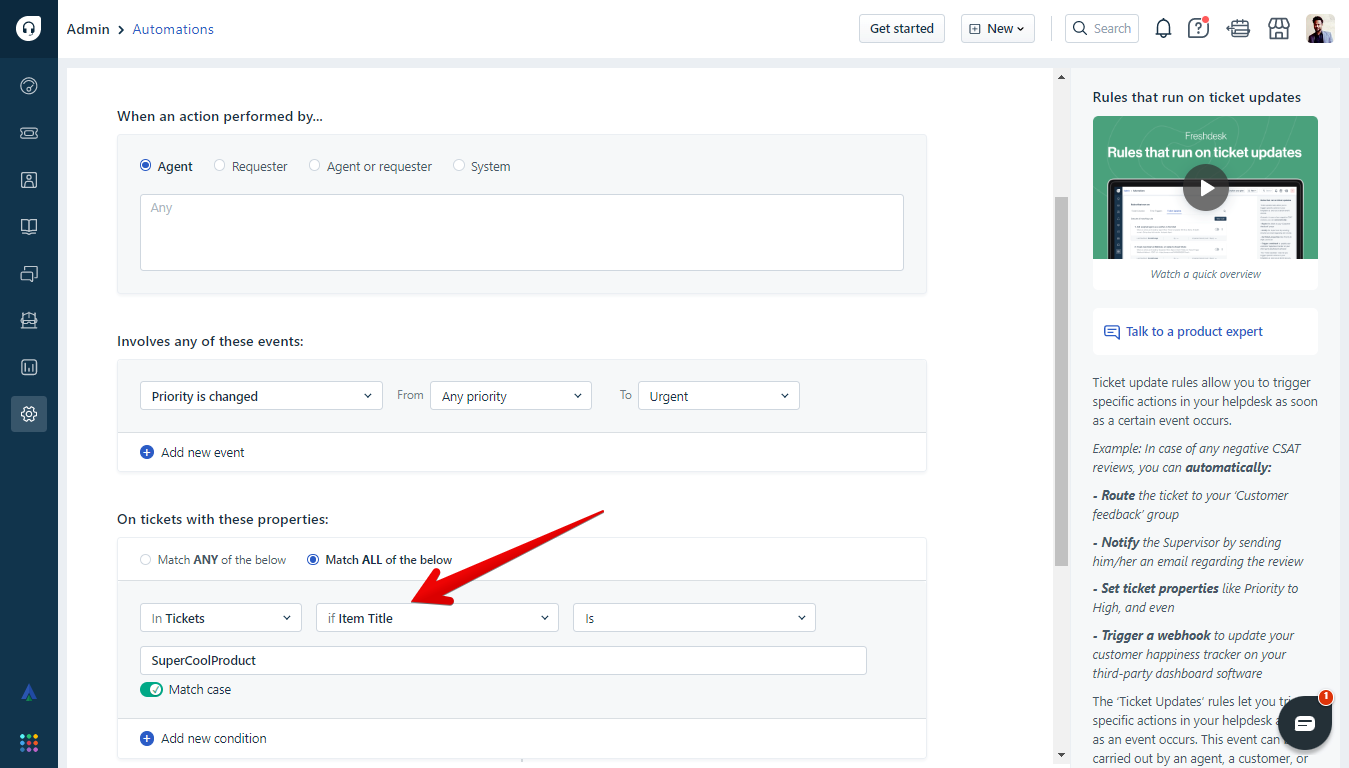
Task: Toggle the Match case switch
Action: point(151,689)
